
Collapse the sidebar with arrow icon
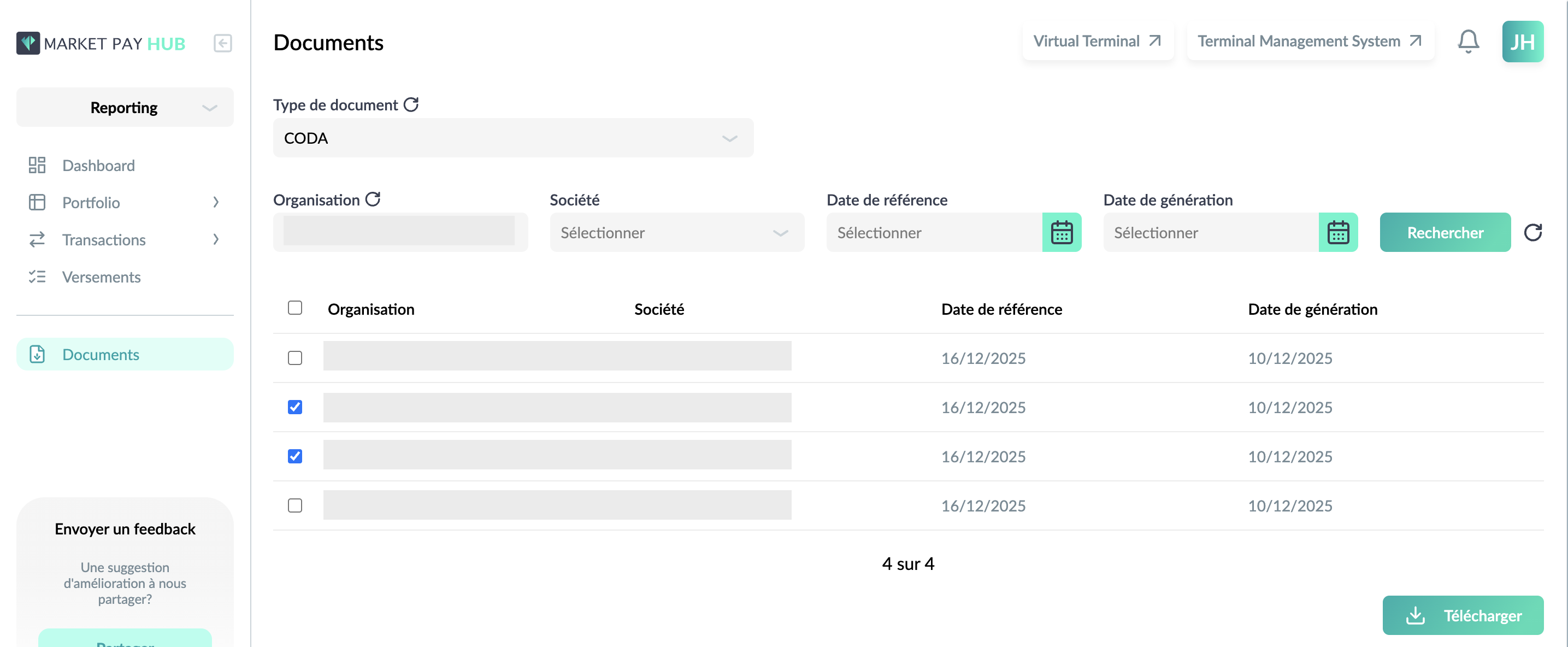click(x=223, y=43)
